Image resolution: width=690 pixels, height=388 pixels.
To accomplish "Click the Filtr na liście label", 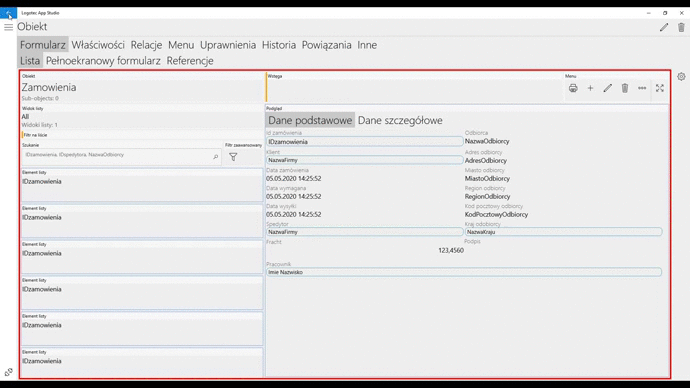I will (x=36, y=135).
